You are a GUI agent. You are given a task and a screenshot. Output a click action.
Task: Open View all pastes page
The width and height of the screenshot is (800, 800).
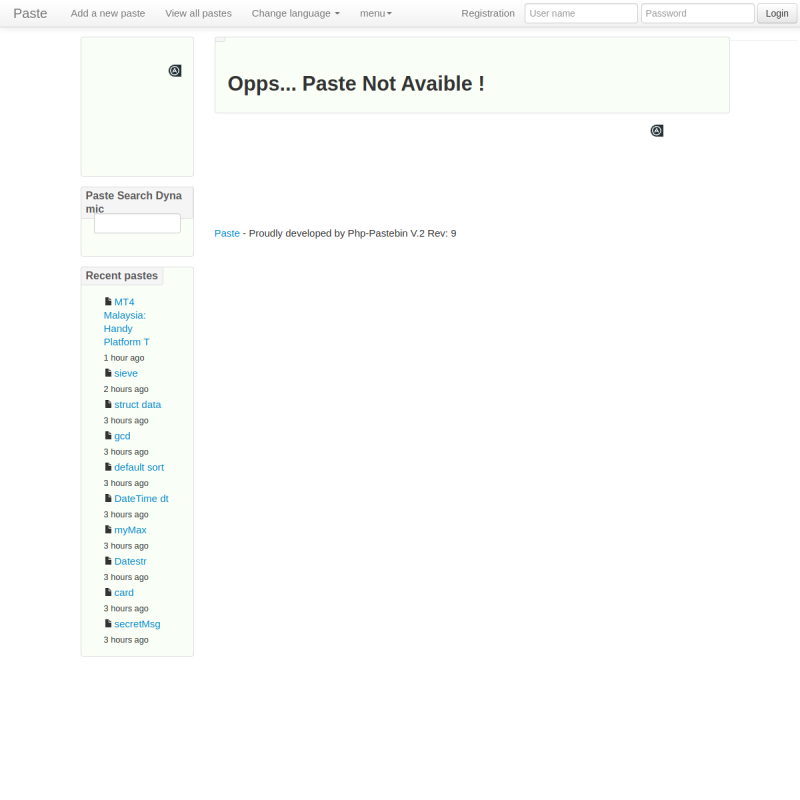[198, 13]
